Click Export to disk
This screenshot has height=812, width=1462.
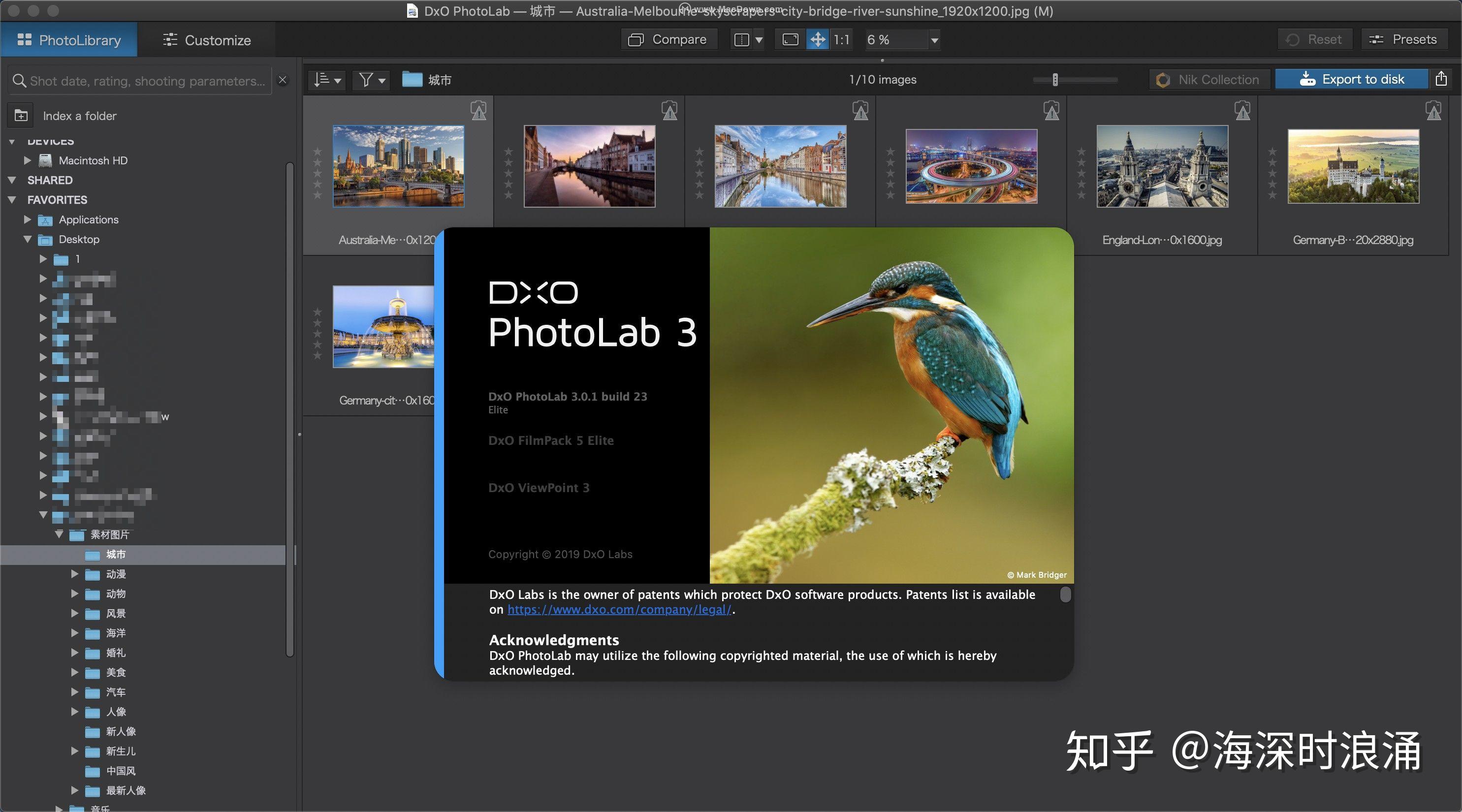(1351, 79)
